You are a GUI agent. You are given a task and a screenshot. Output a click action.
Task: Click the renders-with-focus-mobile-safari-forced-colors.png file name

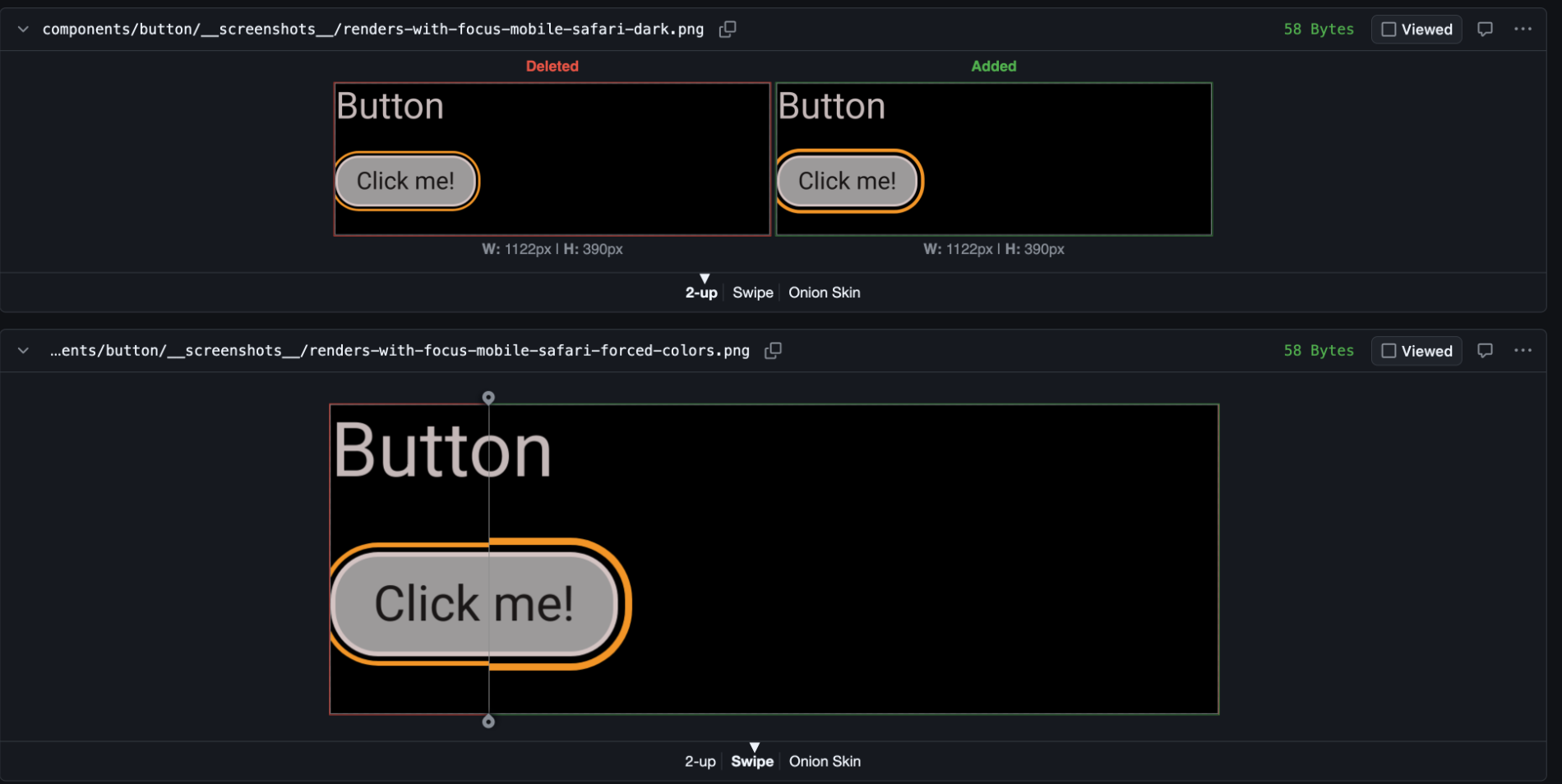coord(400,351)
